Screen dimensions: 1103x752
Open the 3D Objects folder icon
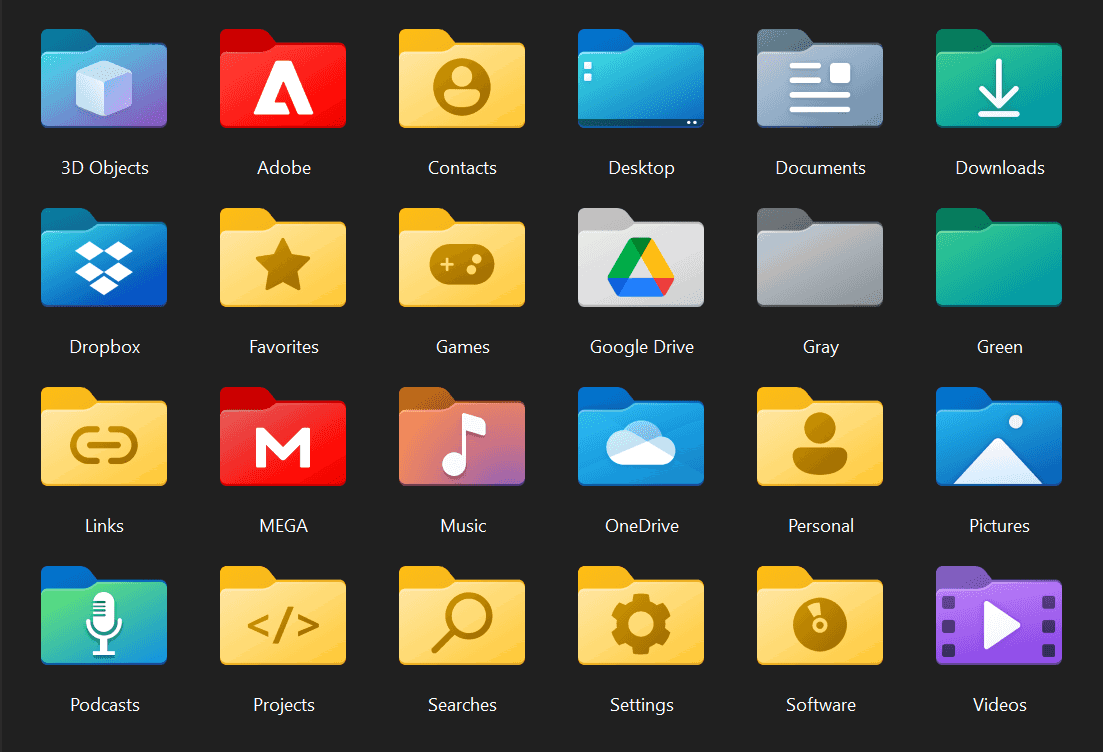coord(104,80)
